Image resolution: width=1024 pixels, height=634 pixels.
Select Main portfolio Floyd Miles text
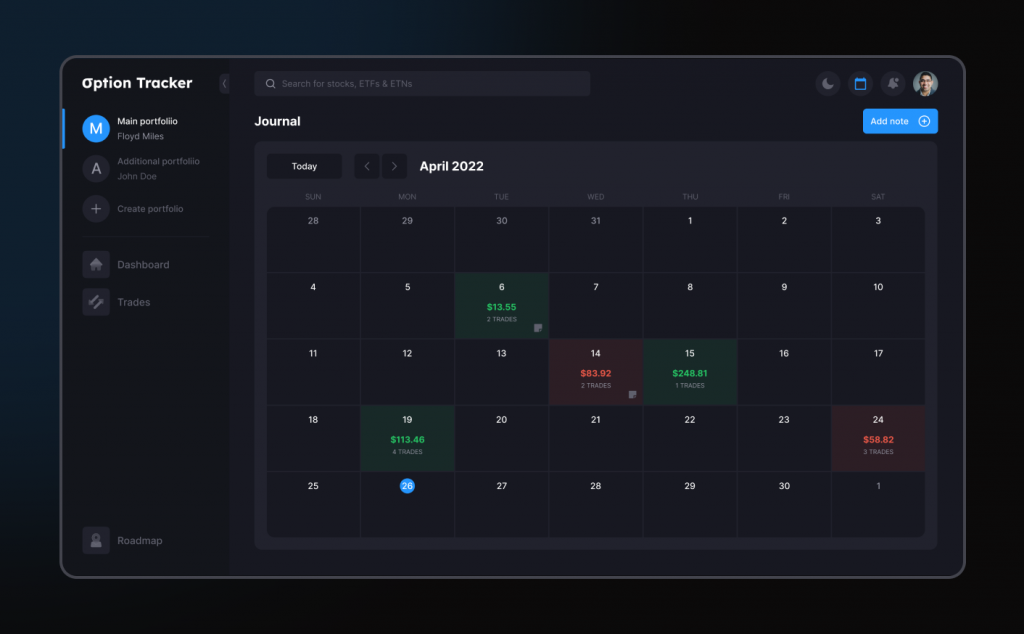147,129
